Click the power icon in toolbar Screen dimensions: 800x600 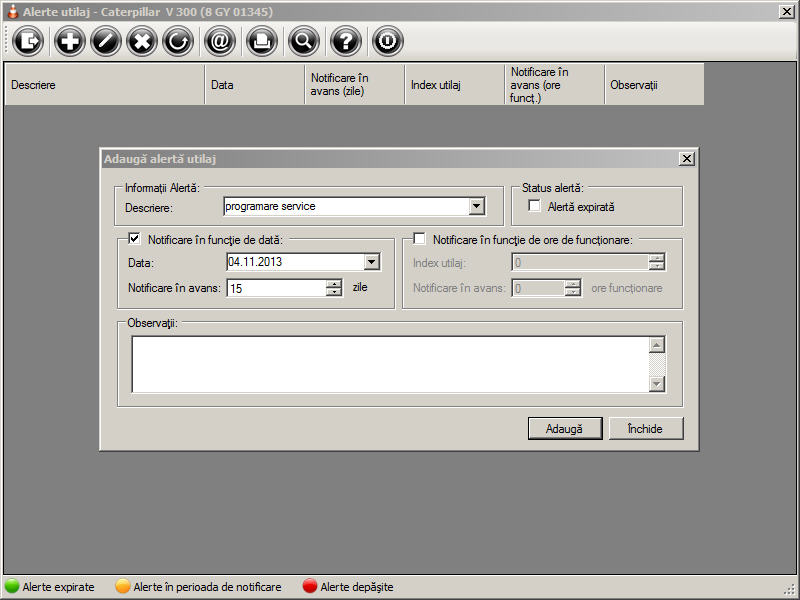coord(387,41)
